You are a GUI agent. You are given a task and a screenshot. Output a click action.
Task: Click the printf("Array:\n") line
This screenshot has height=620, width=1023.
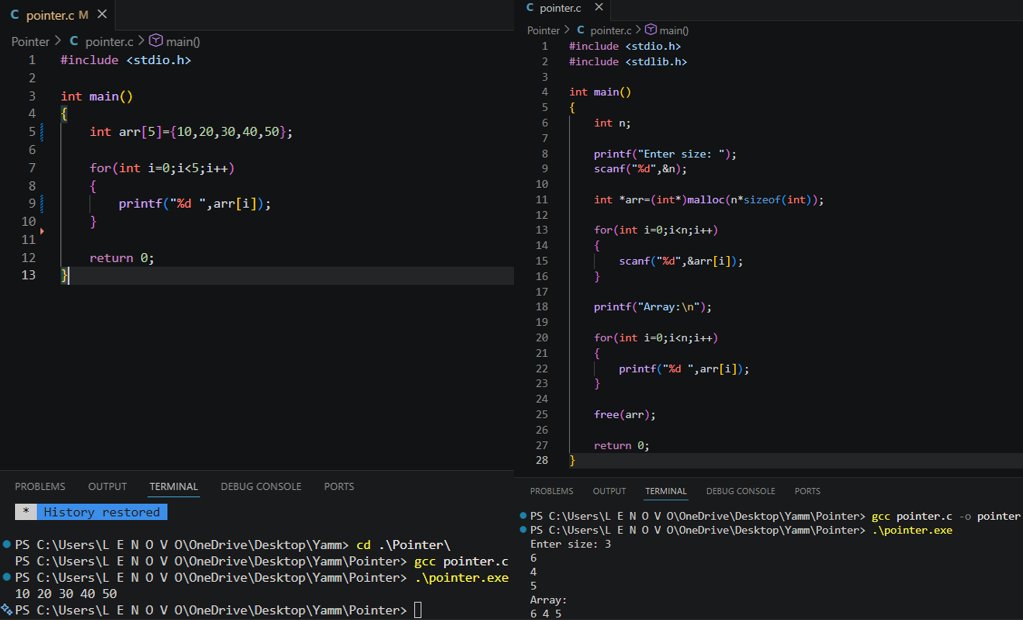coord(652,307)
